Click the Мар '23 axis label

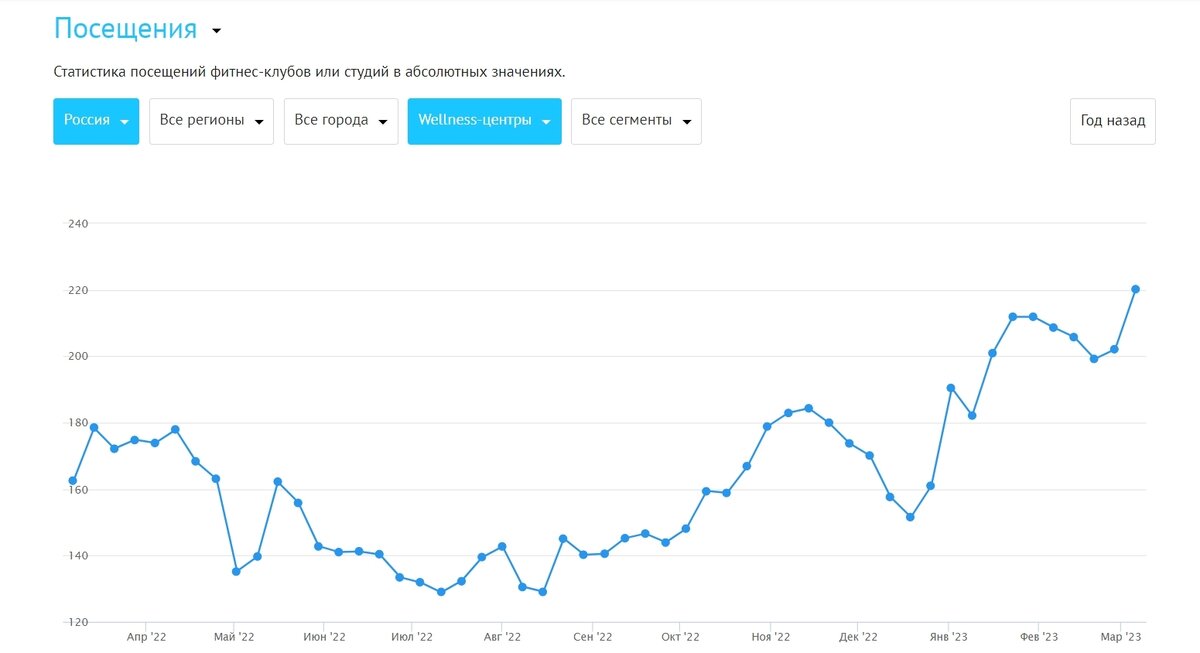[x=1121, y=637]
